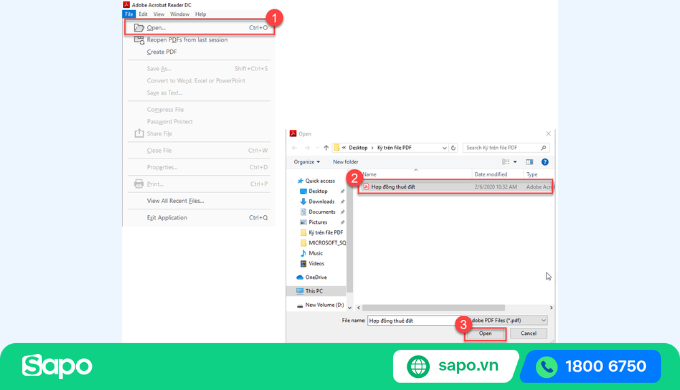The image size is (680, 390).
Task: Expand recent locations dropdown arrow
Action: pyautogui.click(x=317, y=148)
